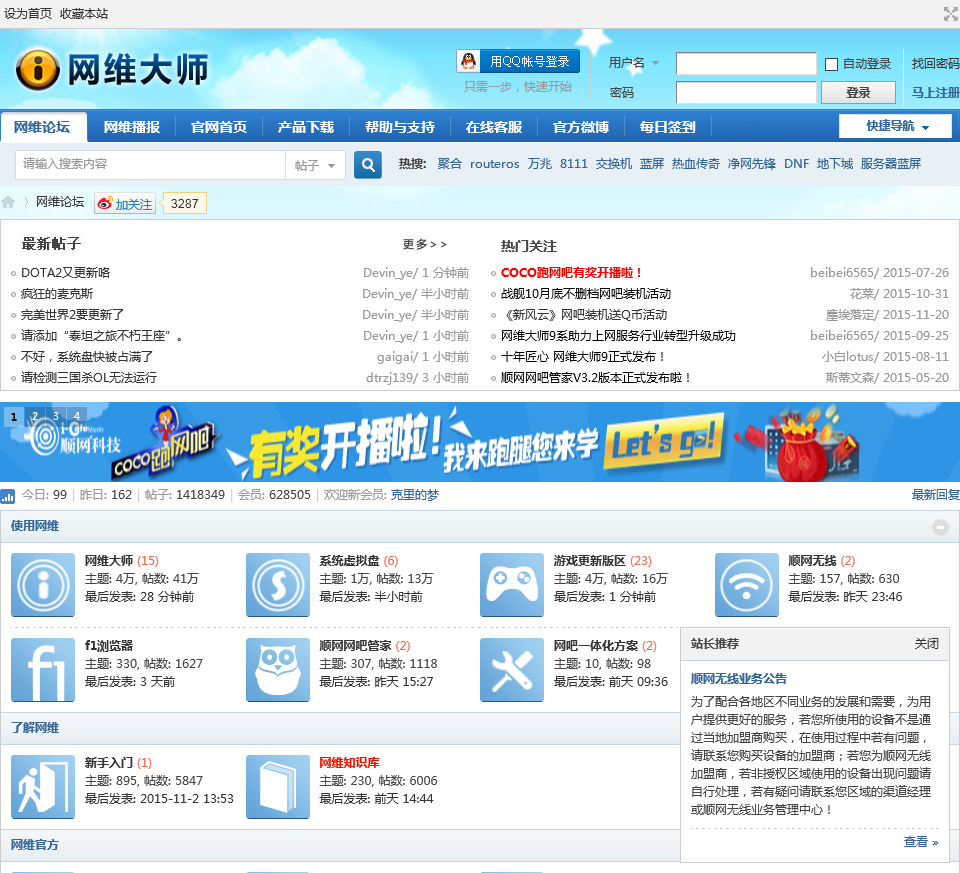Open the 顺网网吧管家 owl icon

click(278, 670)
